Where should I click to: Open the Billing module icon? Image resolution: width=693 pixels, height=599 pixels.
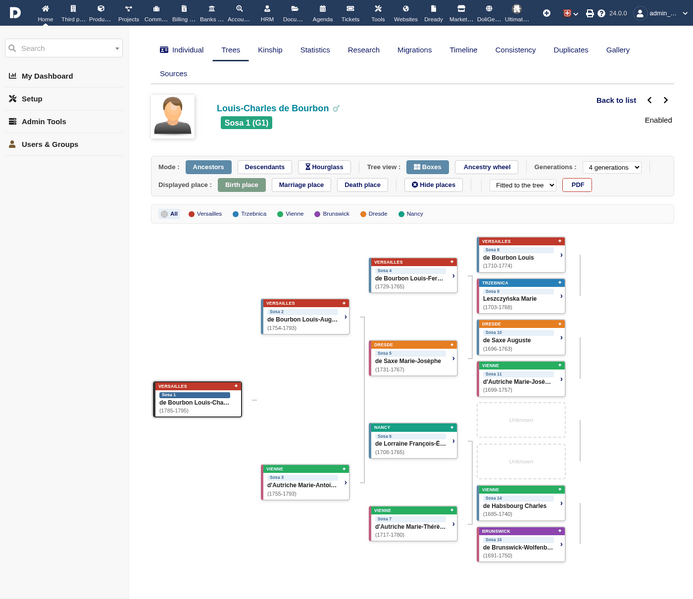click(184, 8)
